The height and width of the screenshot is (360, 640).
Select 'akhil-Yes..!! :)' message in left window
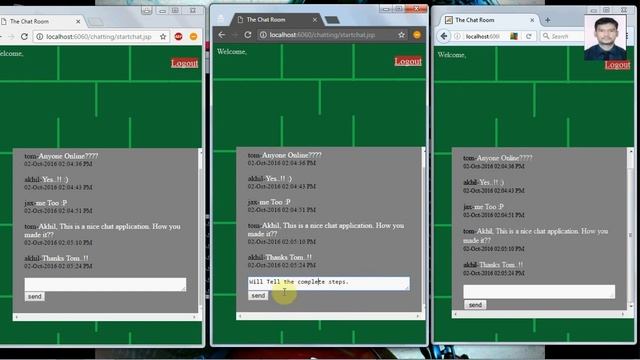point(47,179)
